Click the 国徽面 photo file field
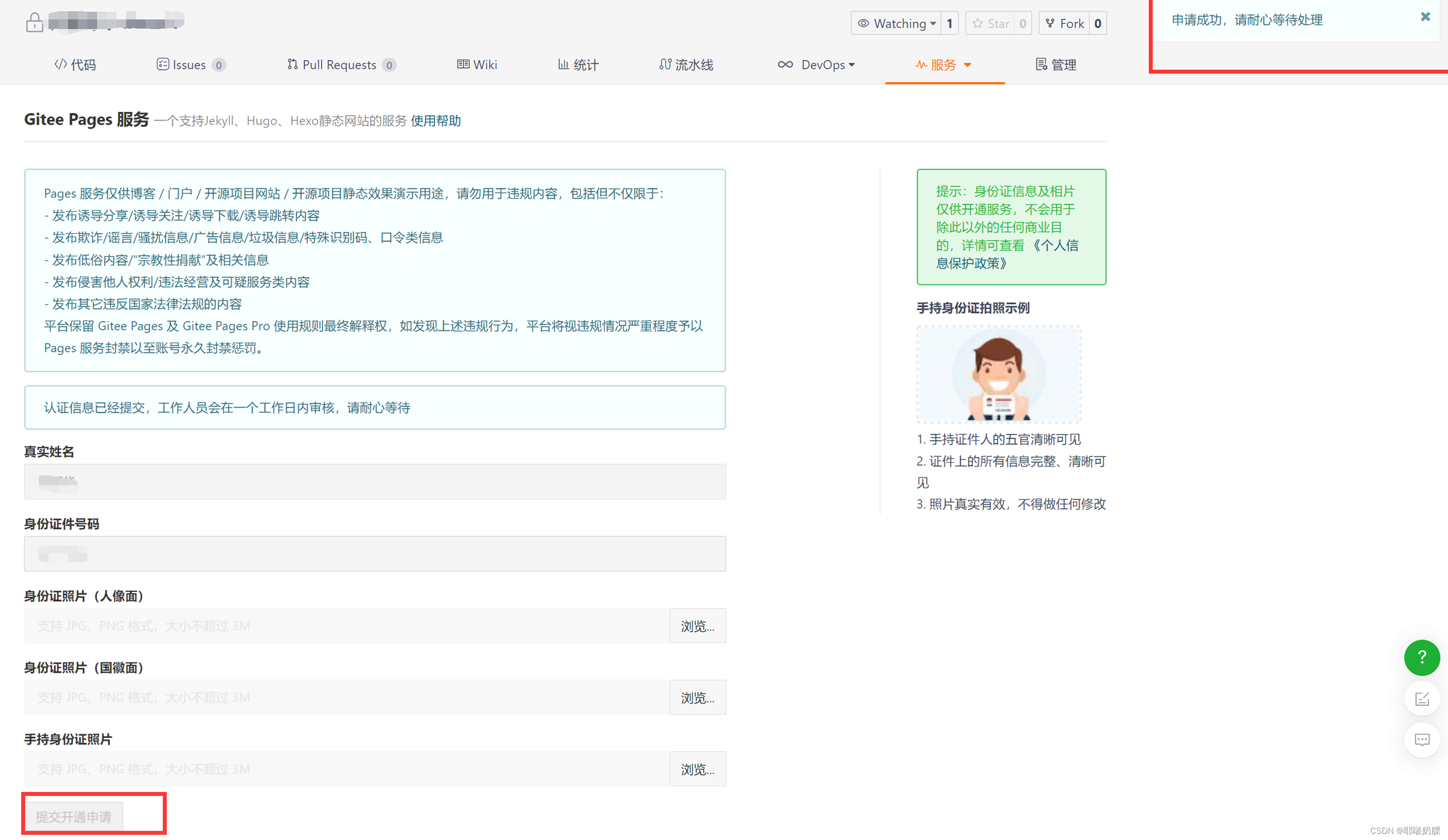Viewport: 1448px width, 840px height. [x=346, y=698]
